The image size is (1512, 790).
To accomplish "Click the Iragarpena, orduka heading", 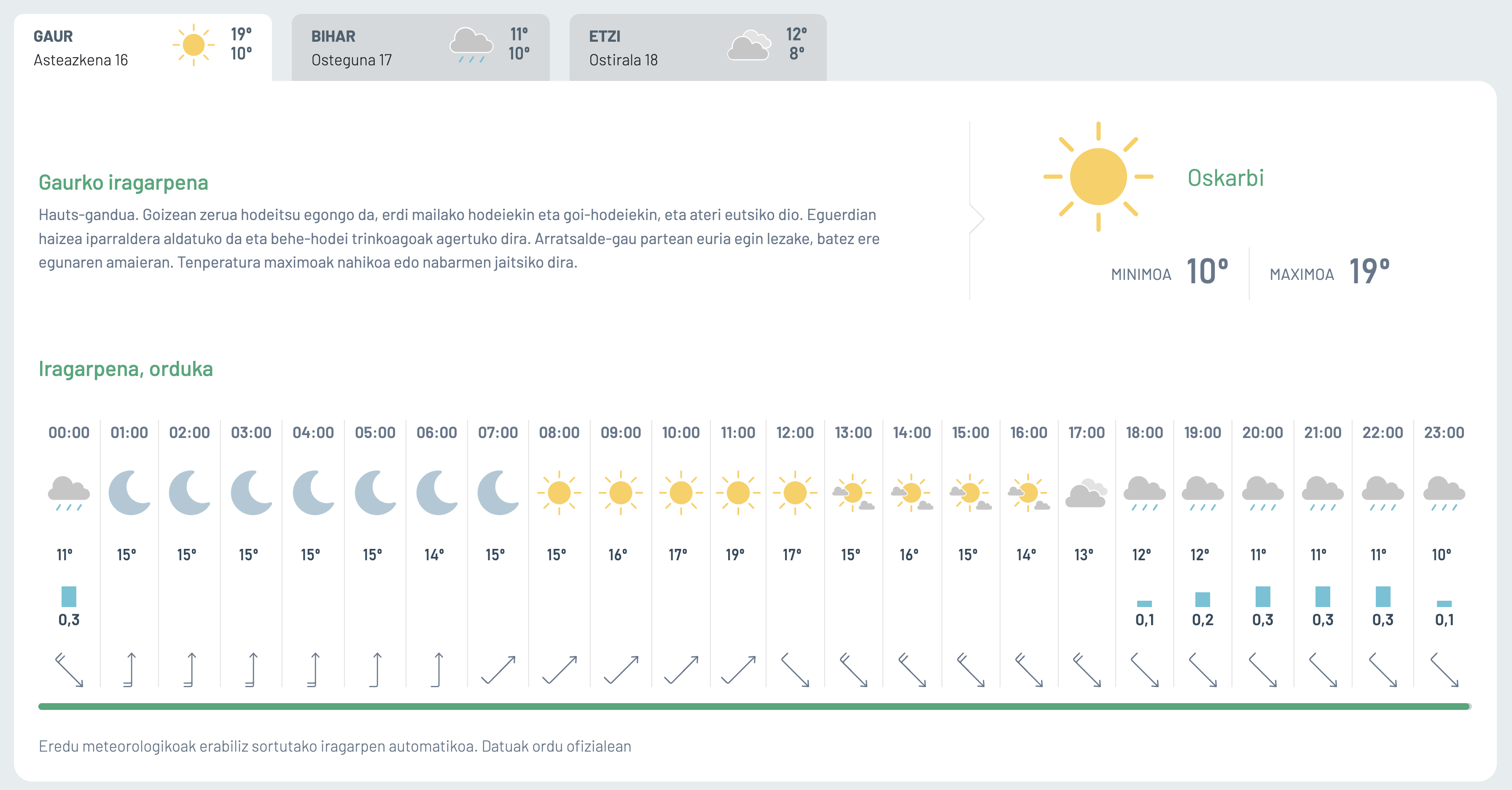I will pos(126,369).
